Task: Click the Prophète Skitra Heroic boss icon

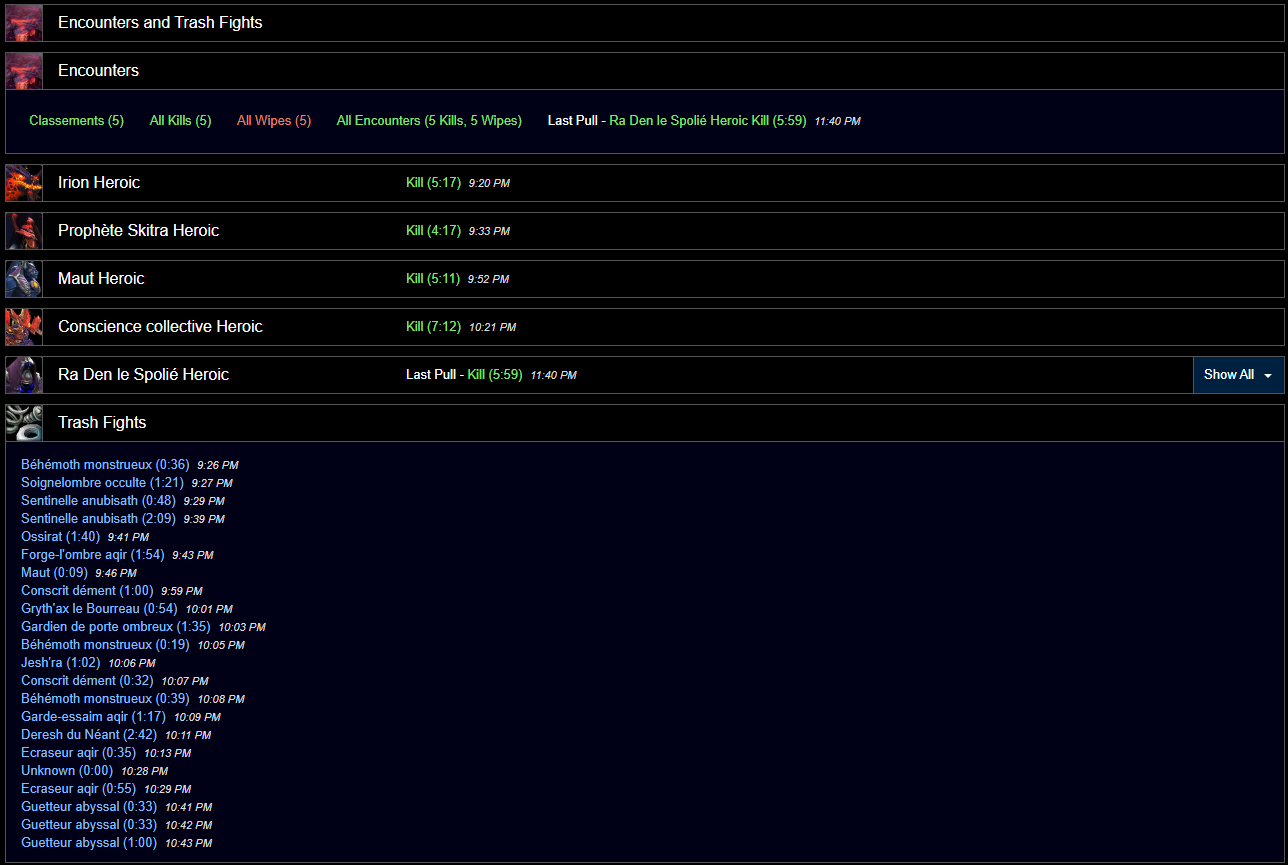Action: 24,231
